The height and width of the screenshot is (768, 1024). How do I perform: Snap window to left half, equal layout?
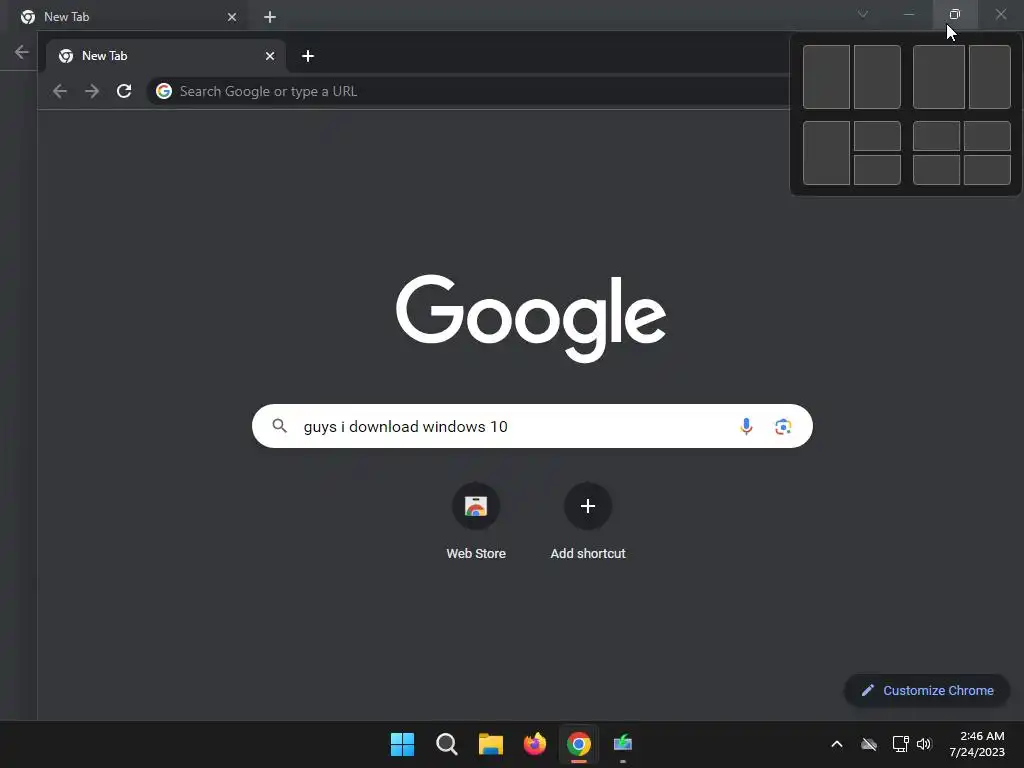(x=826, y=77)
